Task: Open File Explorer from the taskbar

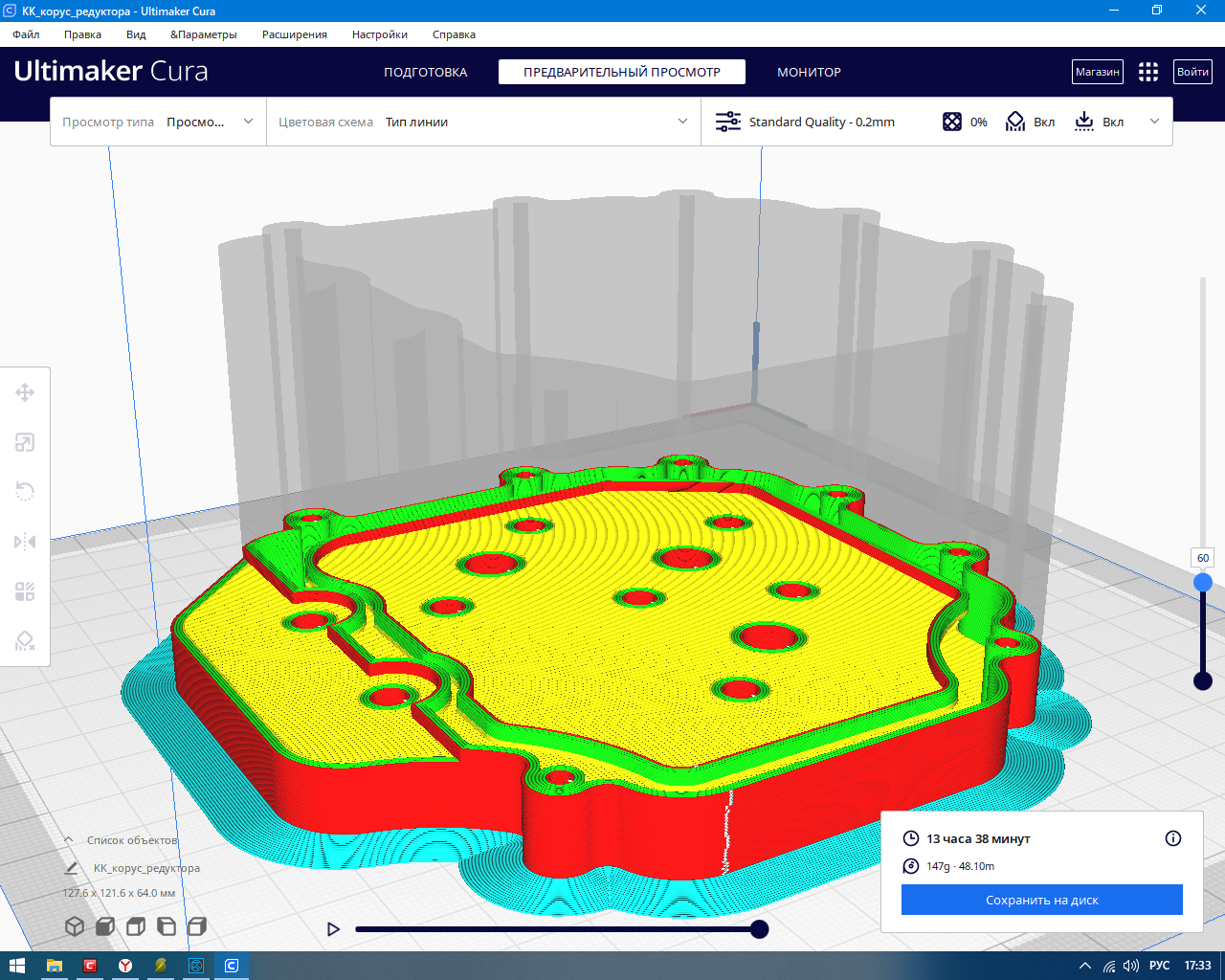Action: click(55, 966)
